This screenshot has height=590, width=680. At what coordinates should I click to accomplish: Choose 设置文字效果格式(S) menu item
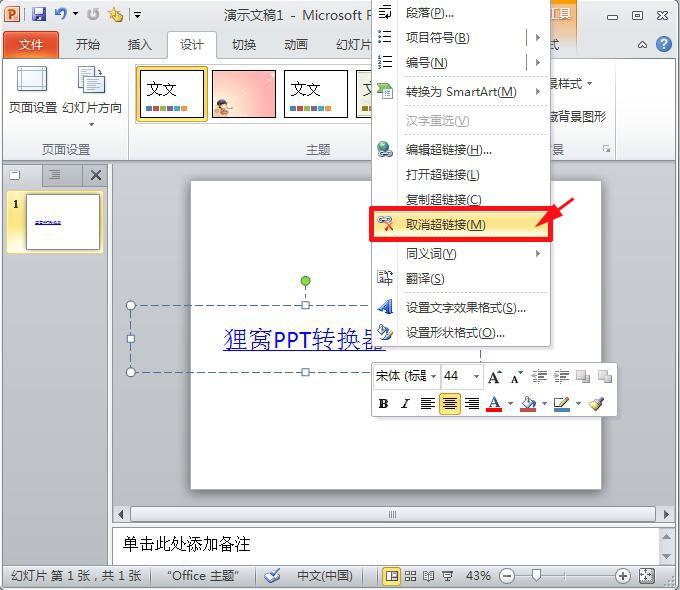tap(461, 308)
